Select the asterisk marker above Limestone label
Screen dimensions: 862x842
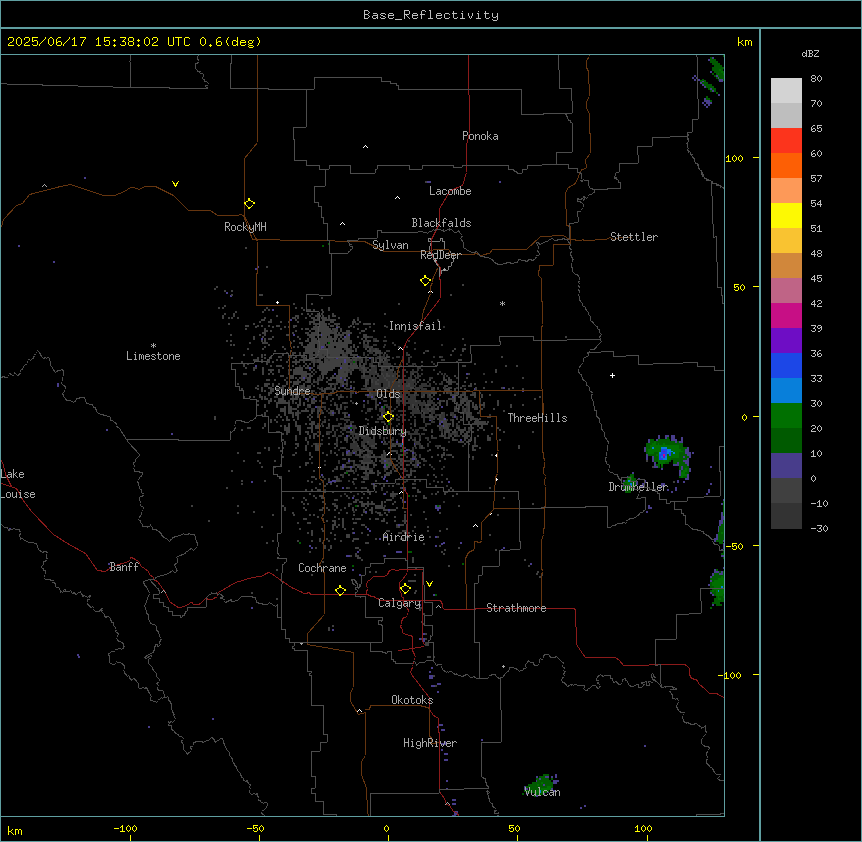pyautogui.click(x=153, y=346)
